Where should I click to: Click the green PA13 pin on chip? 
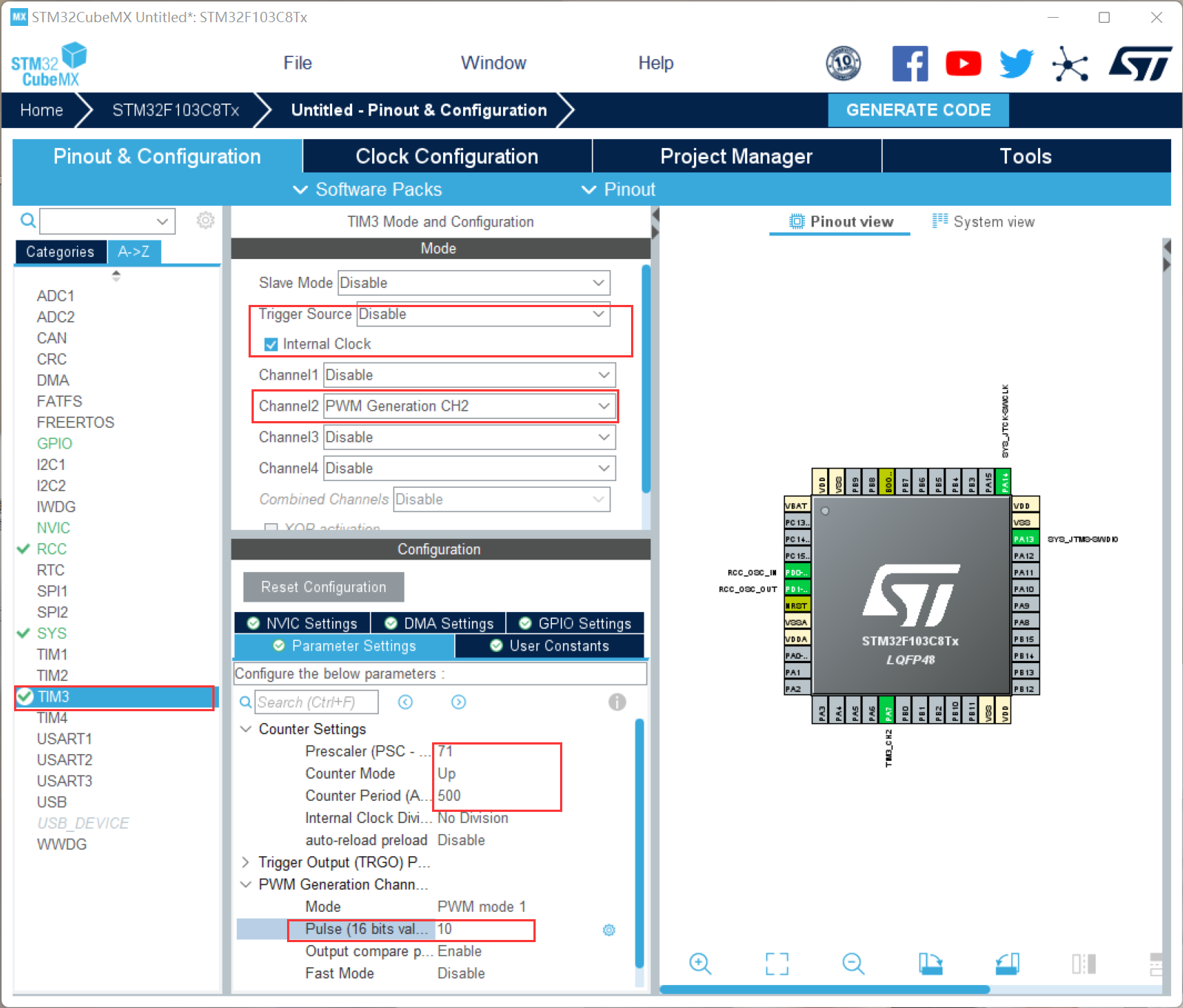point(1025,539)
